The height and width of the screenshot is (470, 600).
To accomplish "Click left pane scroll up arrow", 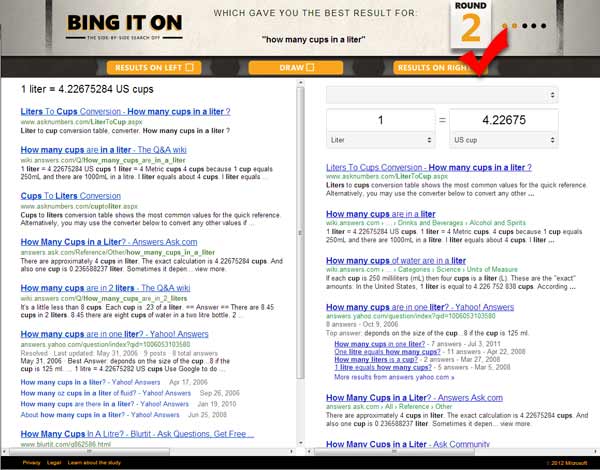I will coord(300,83).
